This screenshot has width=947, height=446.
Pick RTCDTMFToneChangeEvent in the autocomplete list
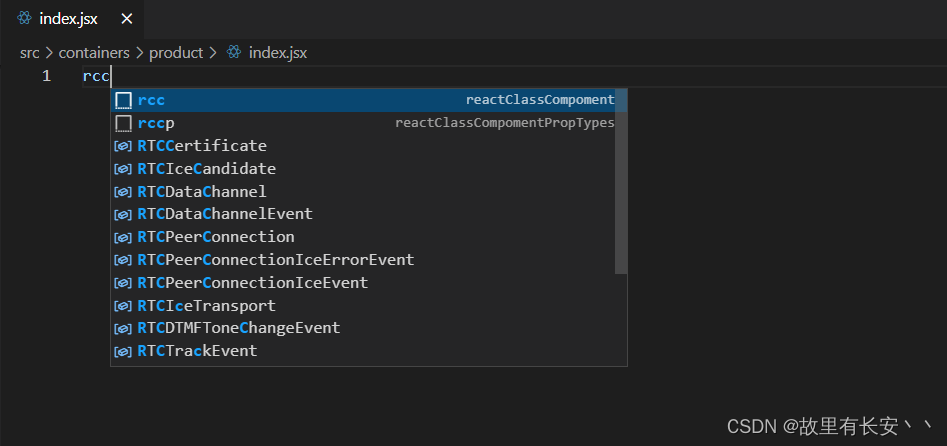click(369, 328)
